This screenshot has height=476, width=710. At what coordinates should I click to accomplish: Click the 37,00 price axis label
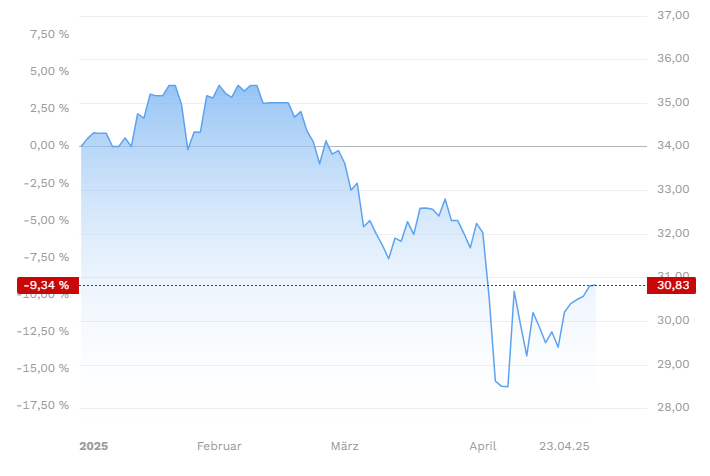tap(673, 15)
